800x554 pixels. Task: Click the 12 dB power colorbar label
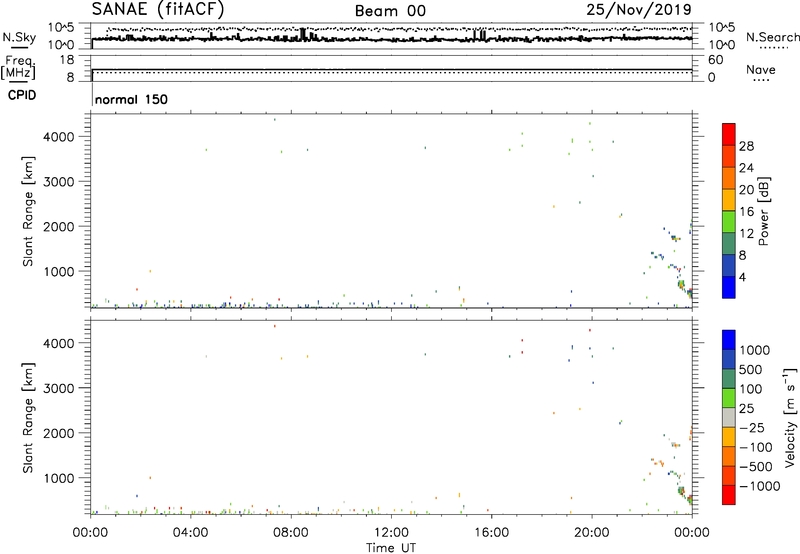[746, 233]
